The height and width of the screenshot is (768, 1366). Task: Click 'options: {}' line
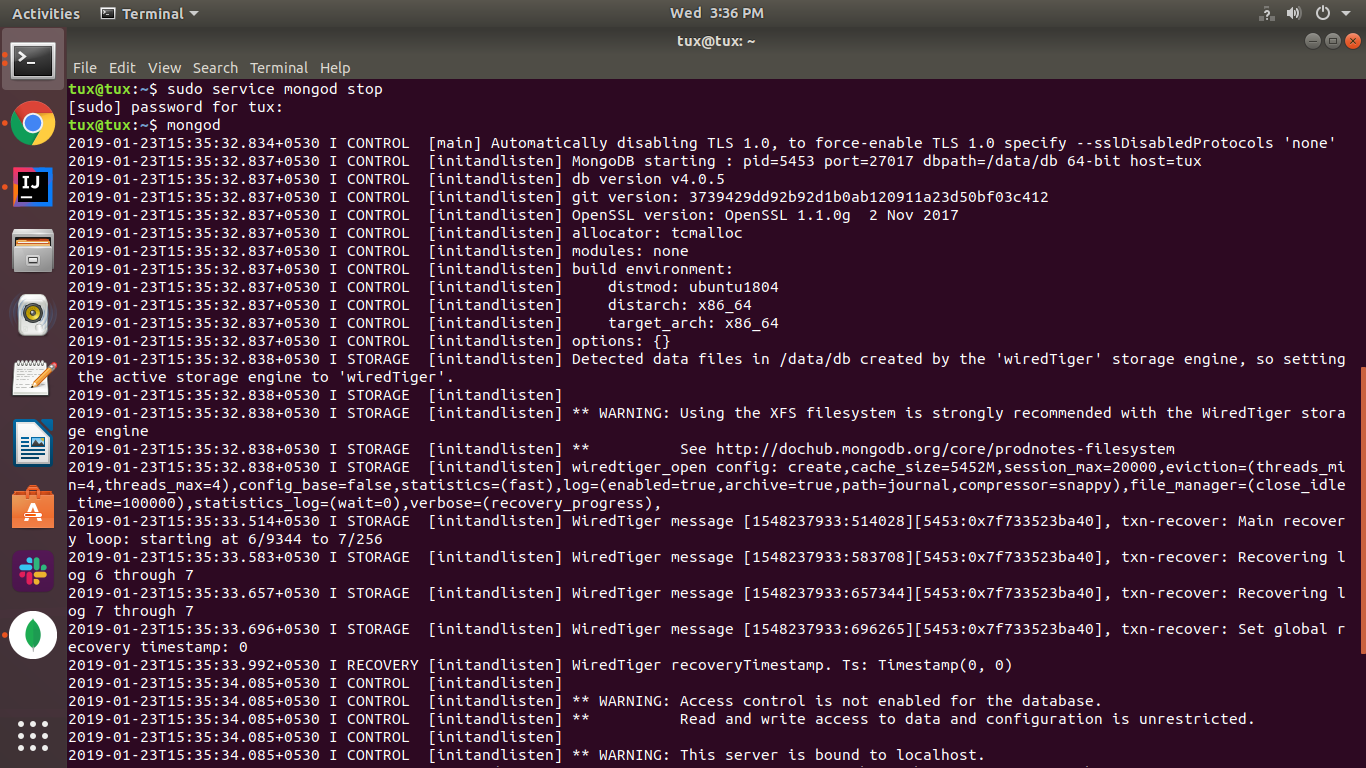[x=620, y=341]
